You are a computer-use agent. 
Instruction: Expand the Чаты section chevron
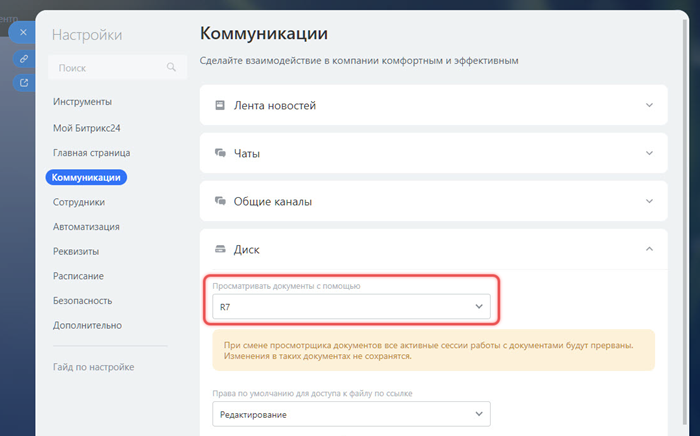tap(649, 153)
